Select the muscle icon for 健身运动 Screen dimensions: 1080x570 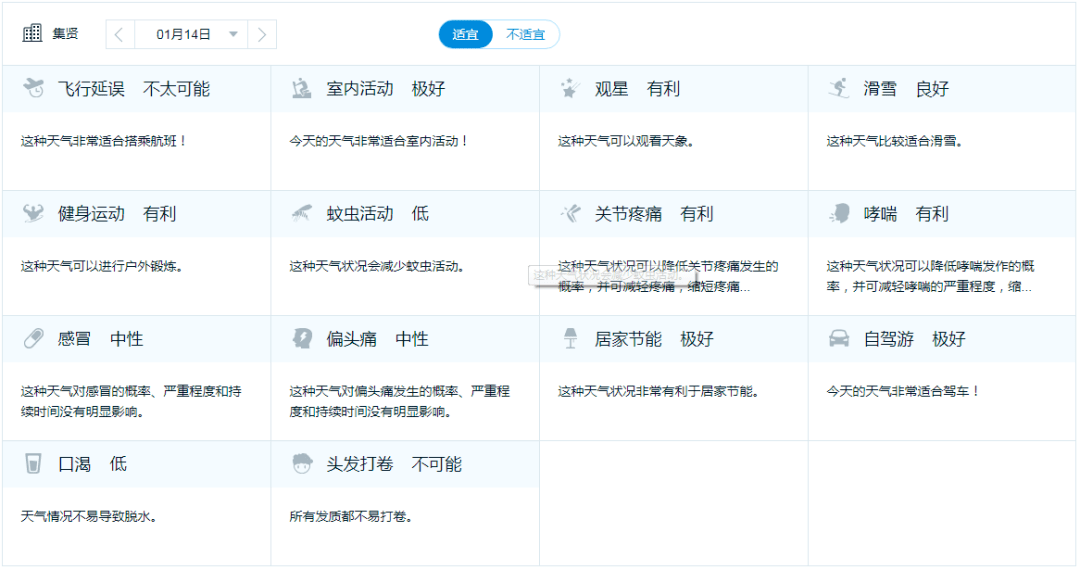pos(33,213)
